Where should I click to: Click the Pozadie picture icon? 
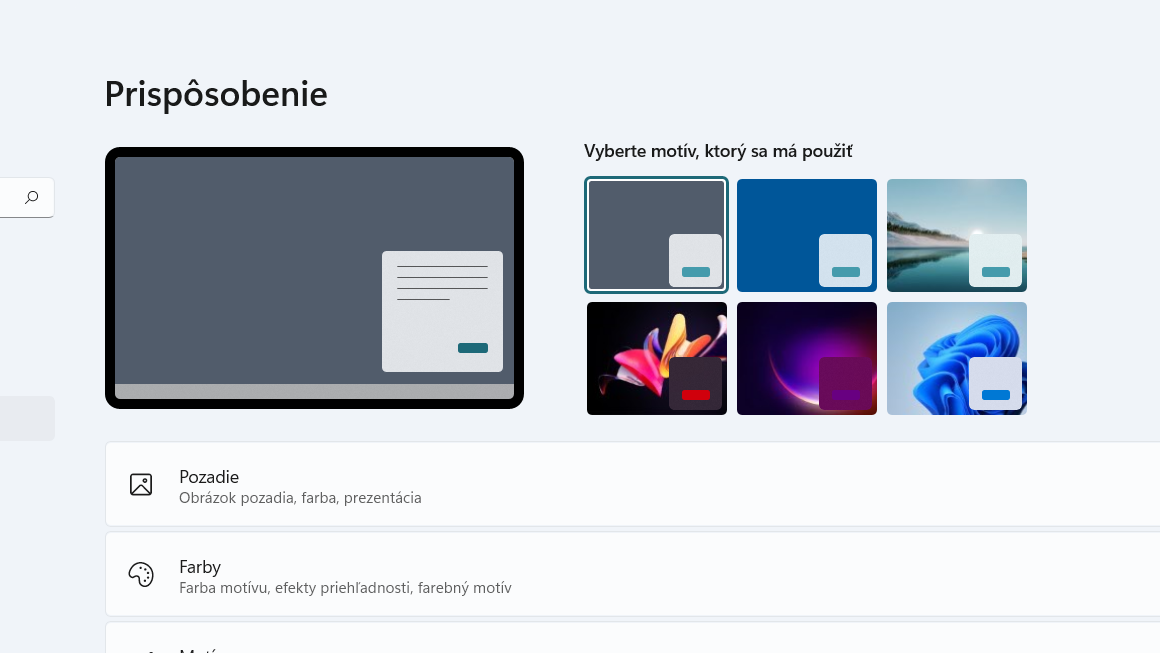tap(141, 483)
